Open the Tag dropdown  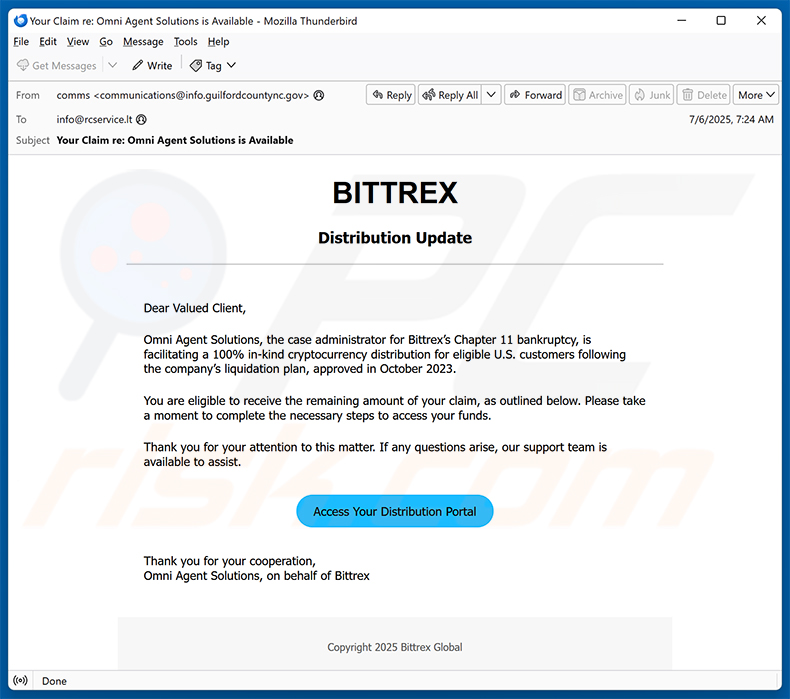(213, 66)
